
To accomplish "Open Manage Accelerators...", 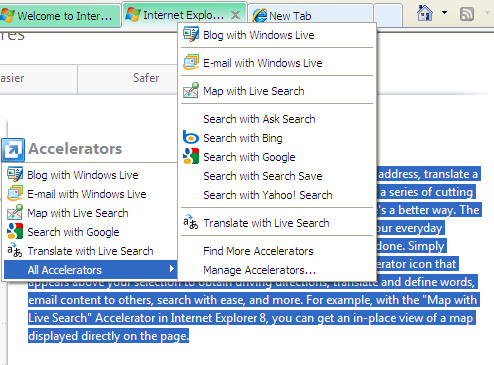I will (277, 270).
